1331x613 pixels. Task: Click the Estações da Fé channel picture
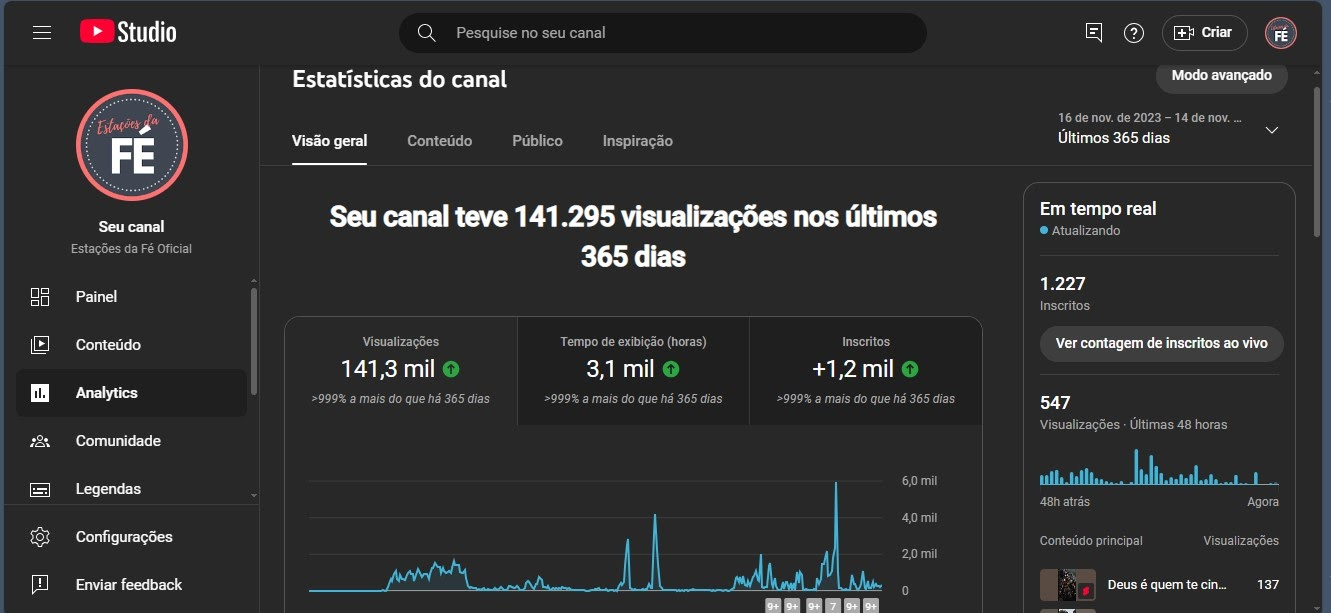pos(132,146)
